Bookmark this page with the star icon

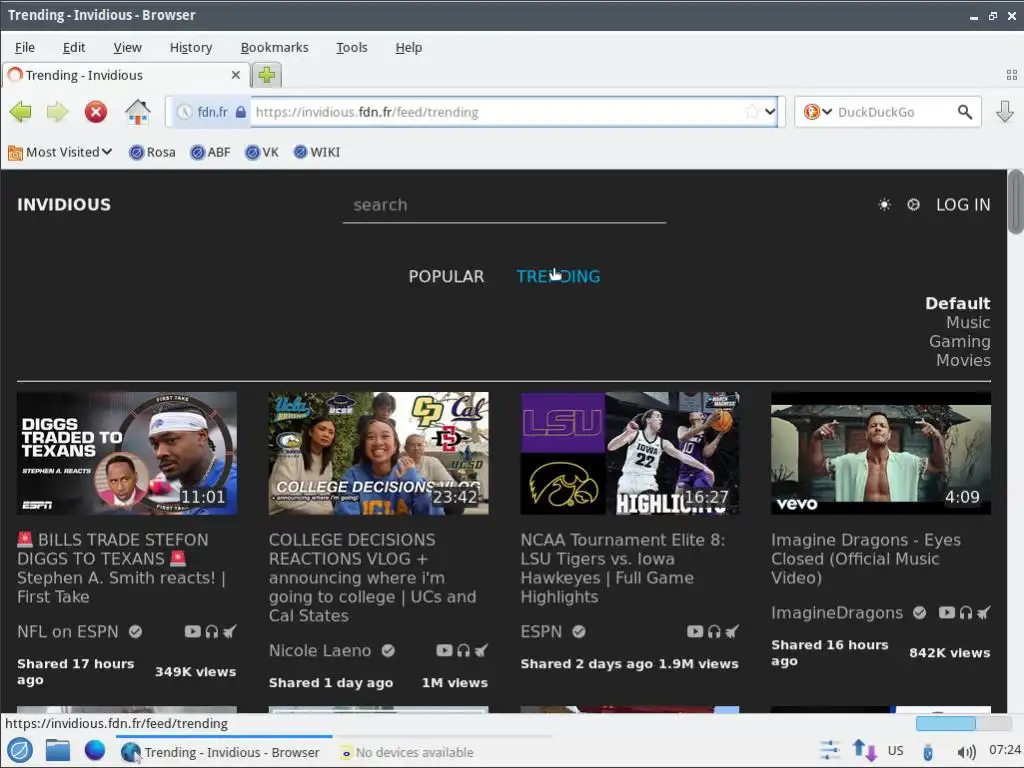(x=752, y=112)
